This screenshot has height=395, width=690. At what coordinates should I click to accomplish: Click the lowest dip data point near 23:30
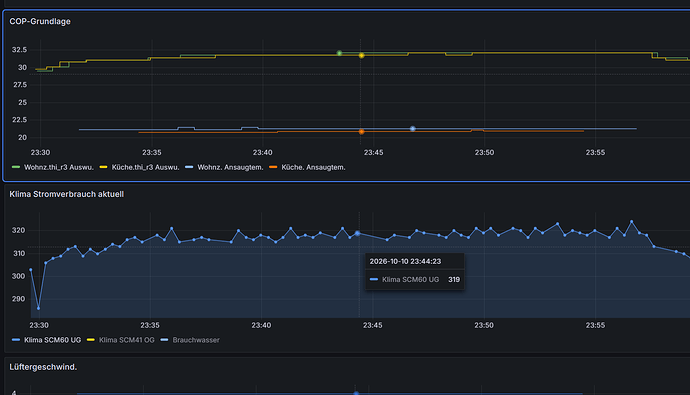[38, 308]
